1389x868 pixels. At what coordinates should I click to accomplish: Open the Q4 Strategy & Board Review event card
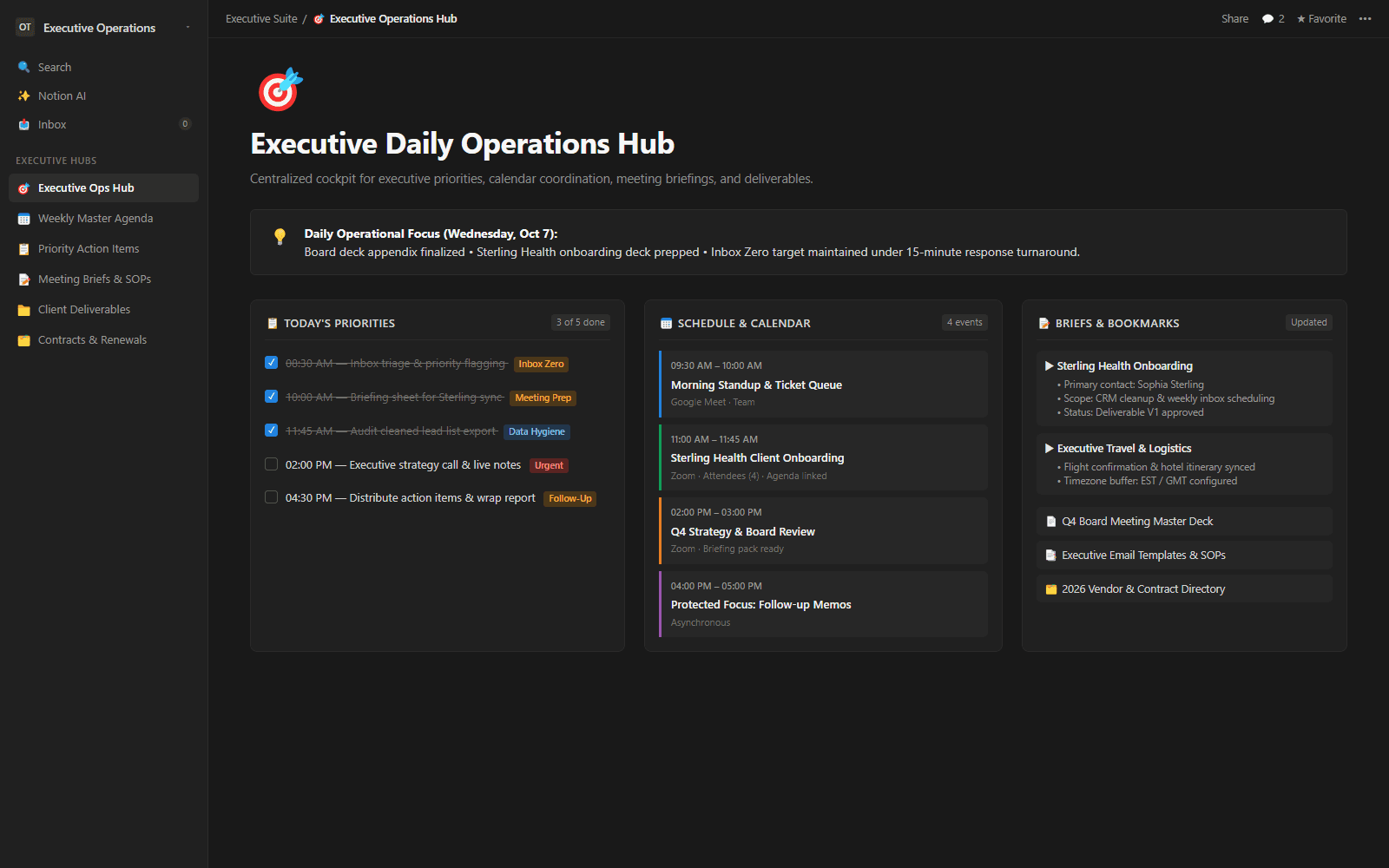coord(823,530)
